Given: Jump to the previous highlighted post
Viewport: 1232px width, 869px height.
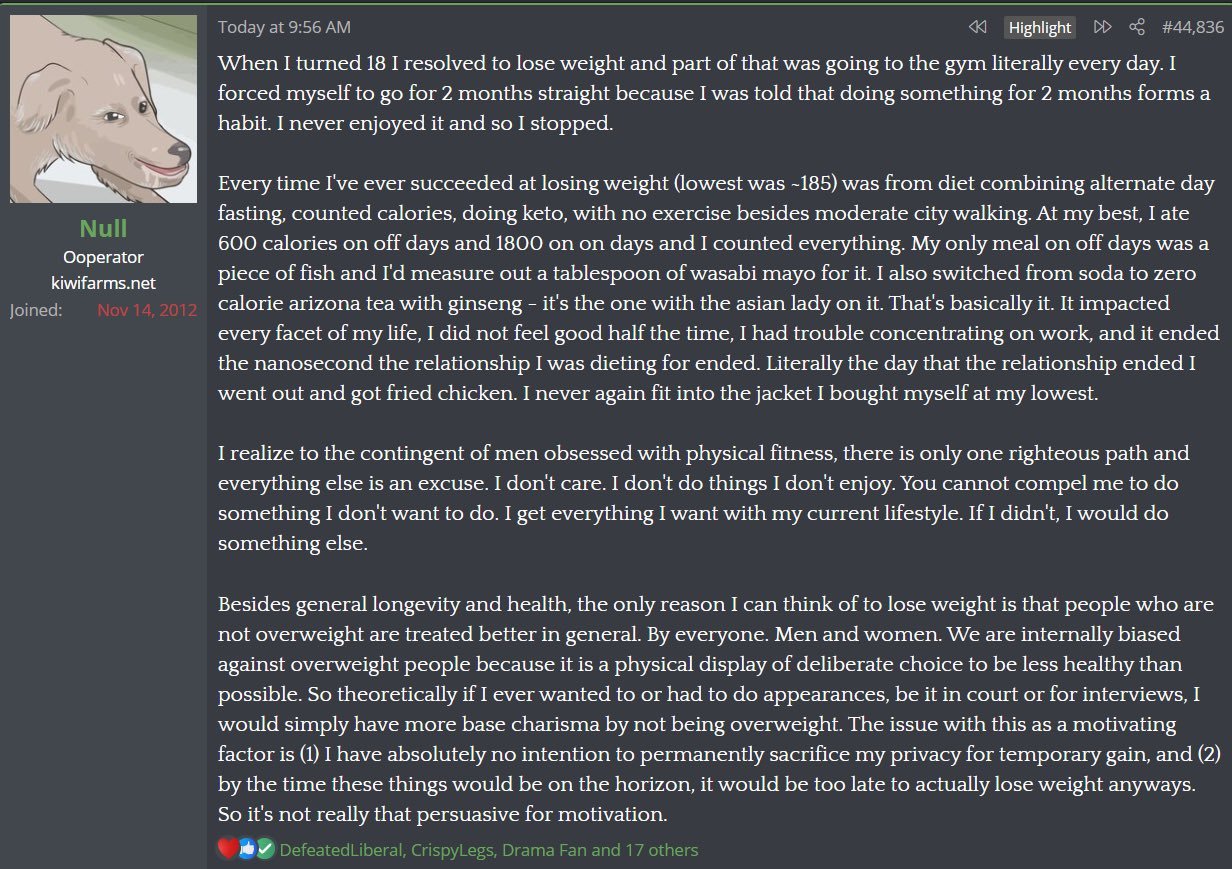Looking at the screenshot, I should pos(978,27).
